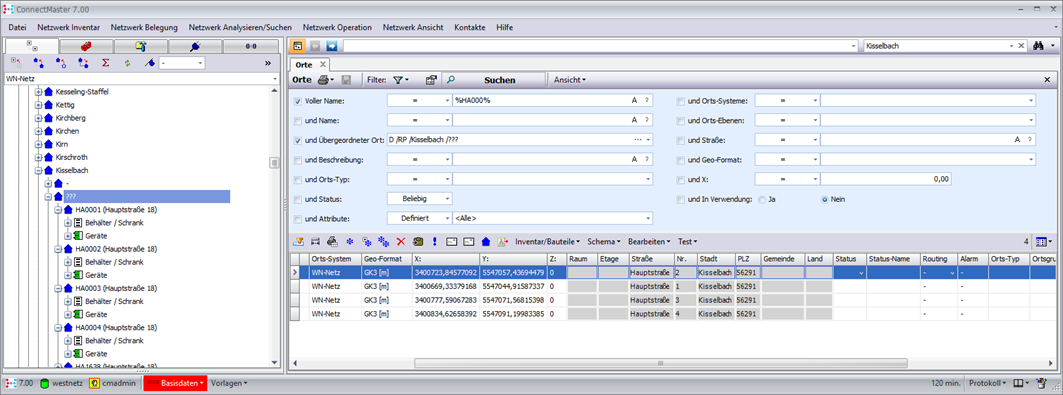Open the Netzwerk Analysieren/Suchen menu
The width and height of the screenshot is (1063, 395).
[x=240, y=28]
